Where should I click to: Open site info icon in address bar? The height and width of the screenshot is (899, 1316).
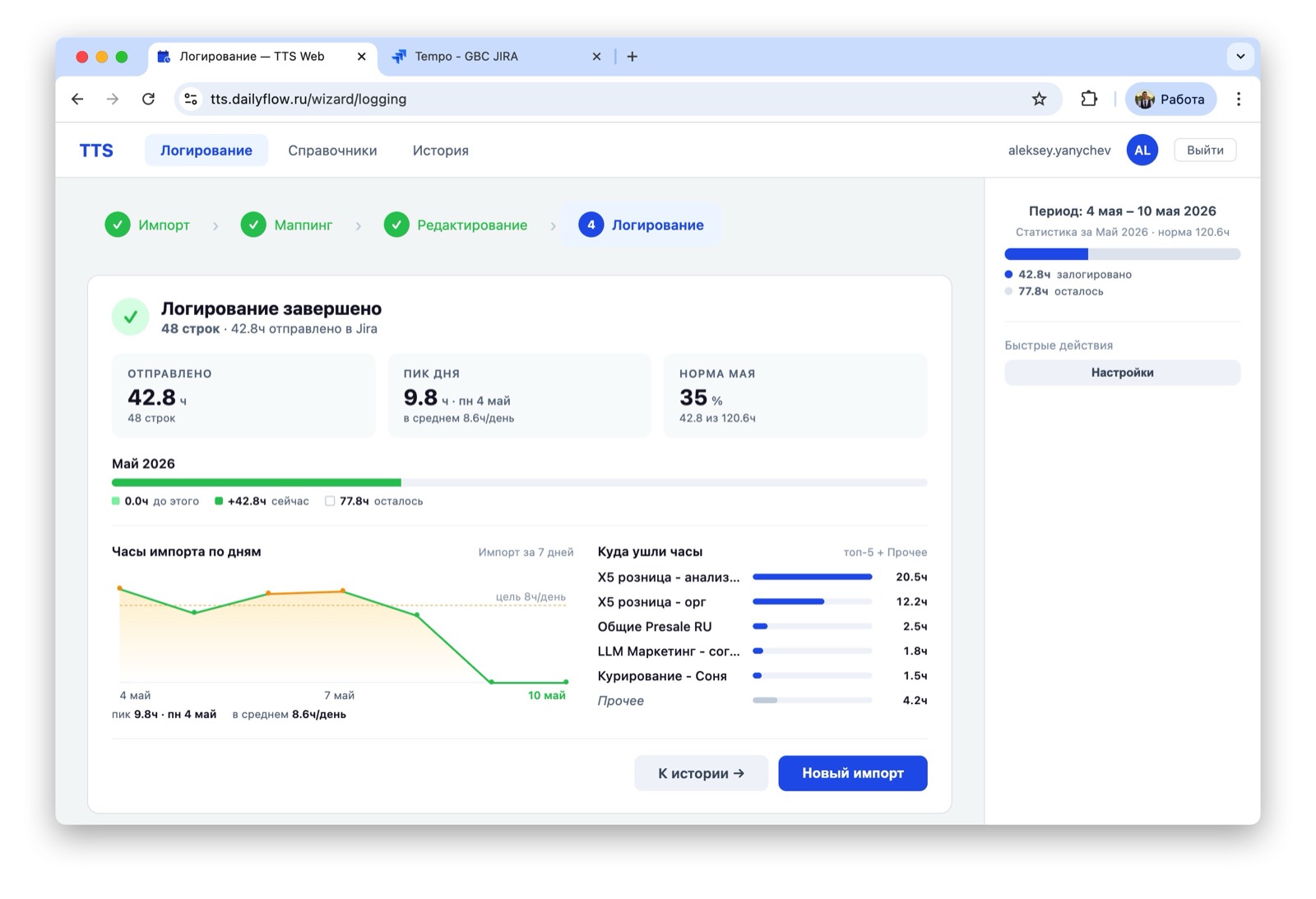pyautogui.click(x=191, y=99)
